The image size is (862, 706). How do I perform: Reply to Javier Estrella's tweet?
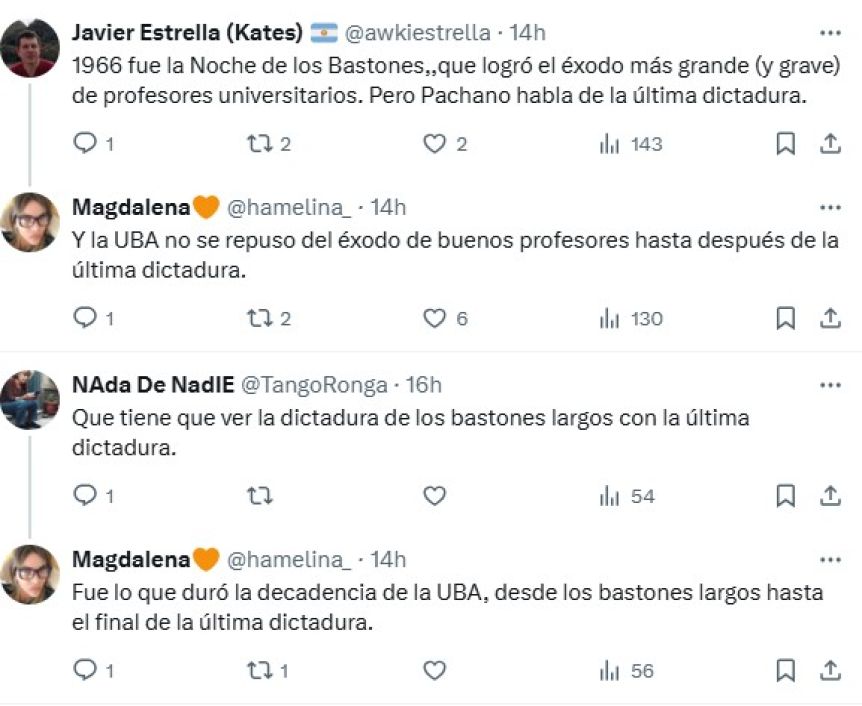point(86,144)
